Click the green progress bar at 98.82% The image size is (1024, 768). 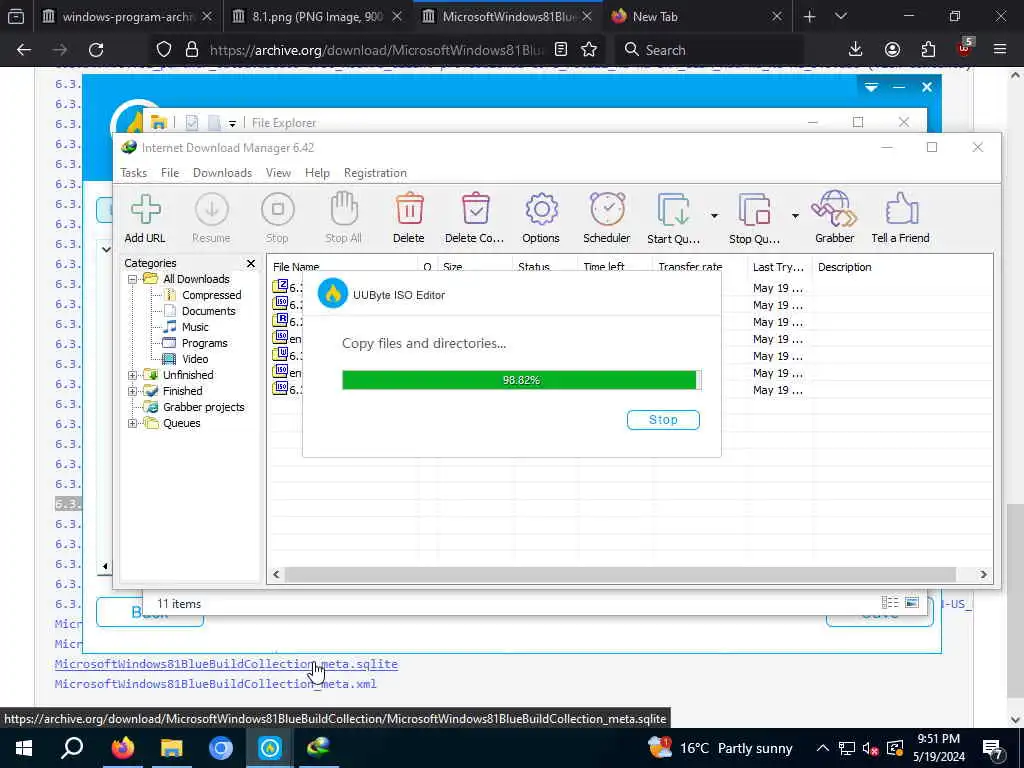click(521, 380)
